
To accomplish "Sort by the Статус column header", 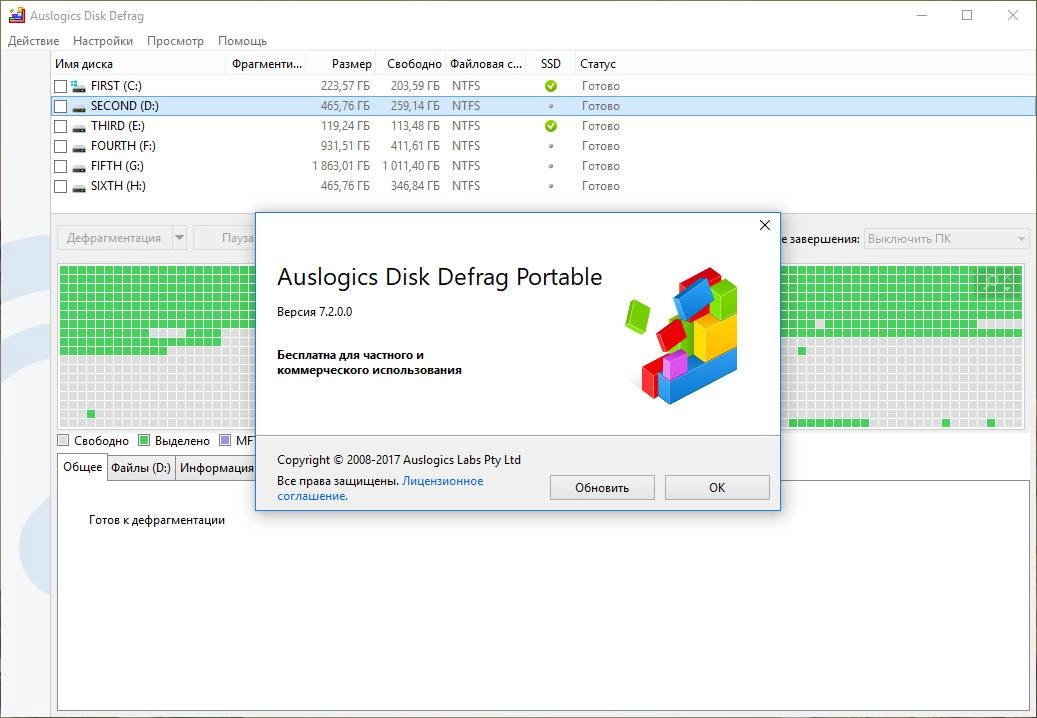I will pos(598,64).
